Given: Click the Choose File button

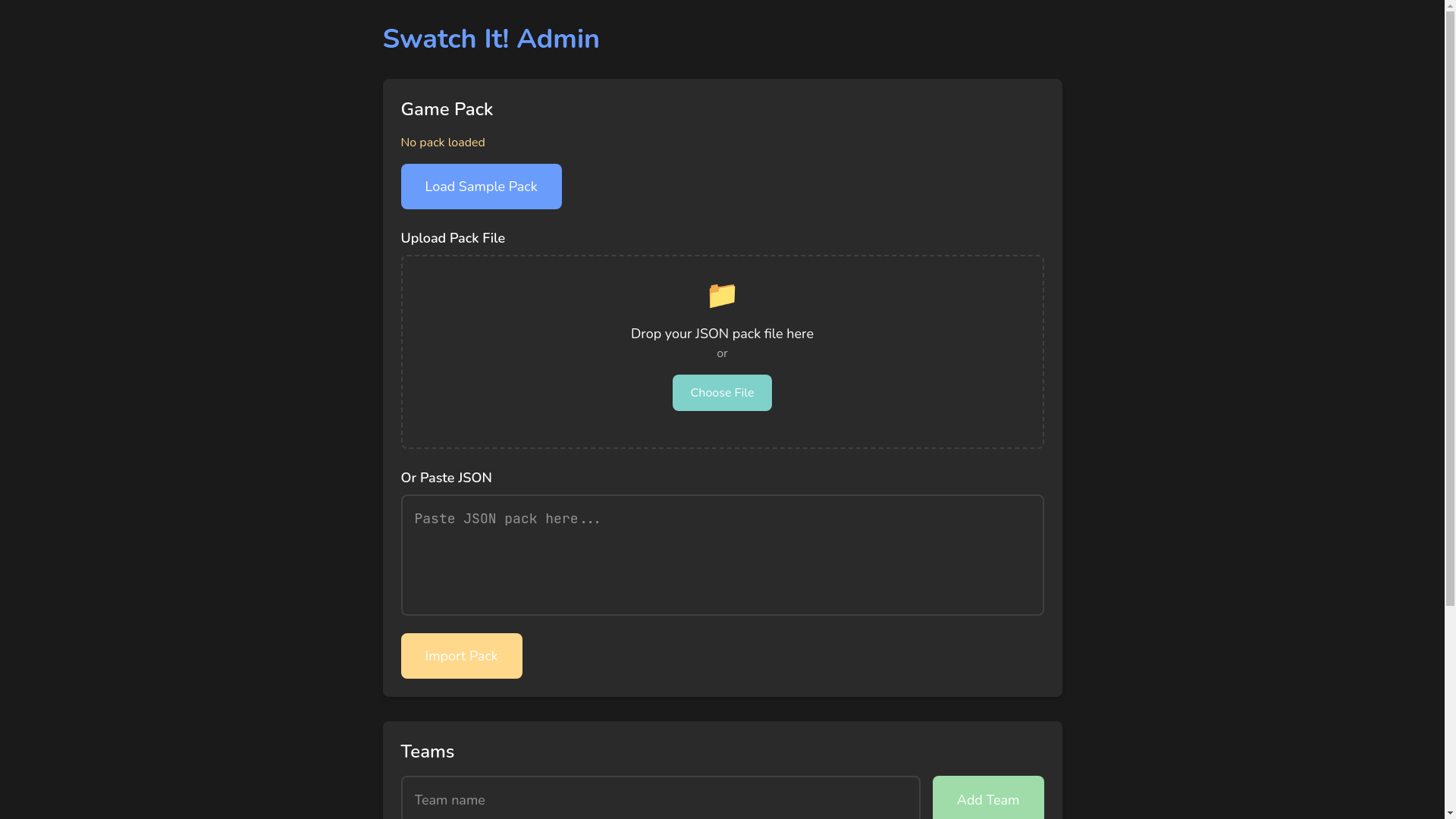Looking at the screenshot, I should pyautogui.click(x=722, y=393).
